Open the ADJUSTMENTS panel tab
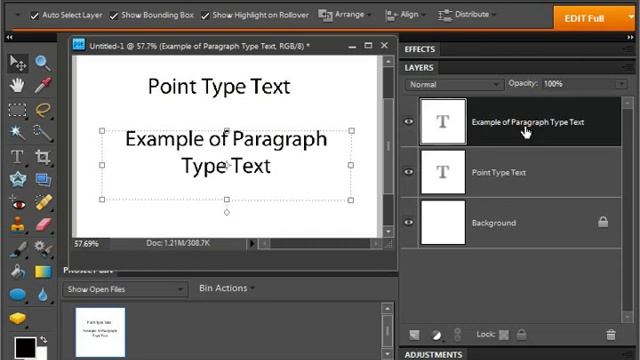The image size is (640, 360). (x=433, y=354)
